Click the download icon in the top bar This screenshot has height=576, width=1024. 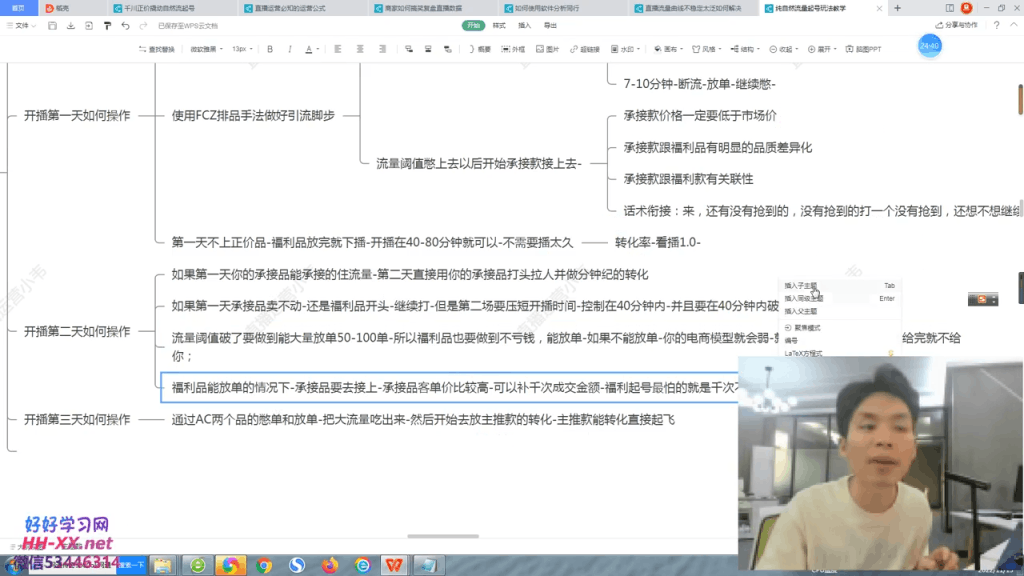(x=71, y=25)
